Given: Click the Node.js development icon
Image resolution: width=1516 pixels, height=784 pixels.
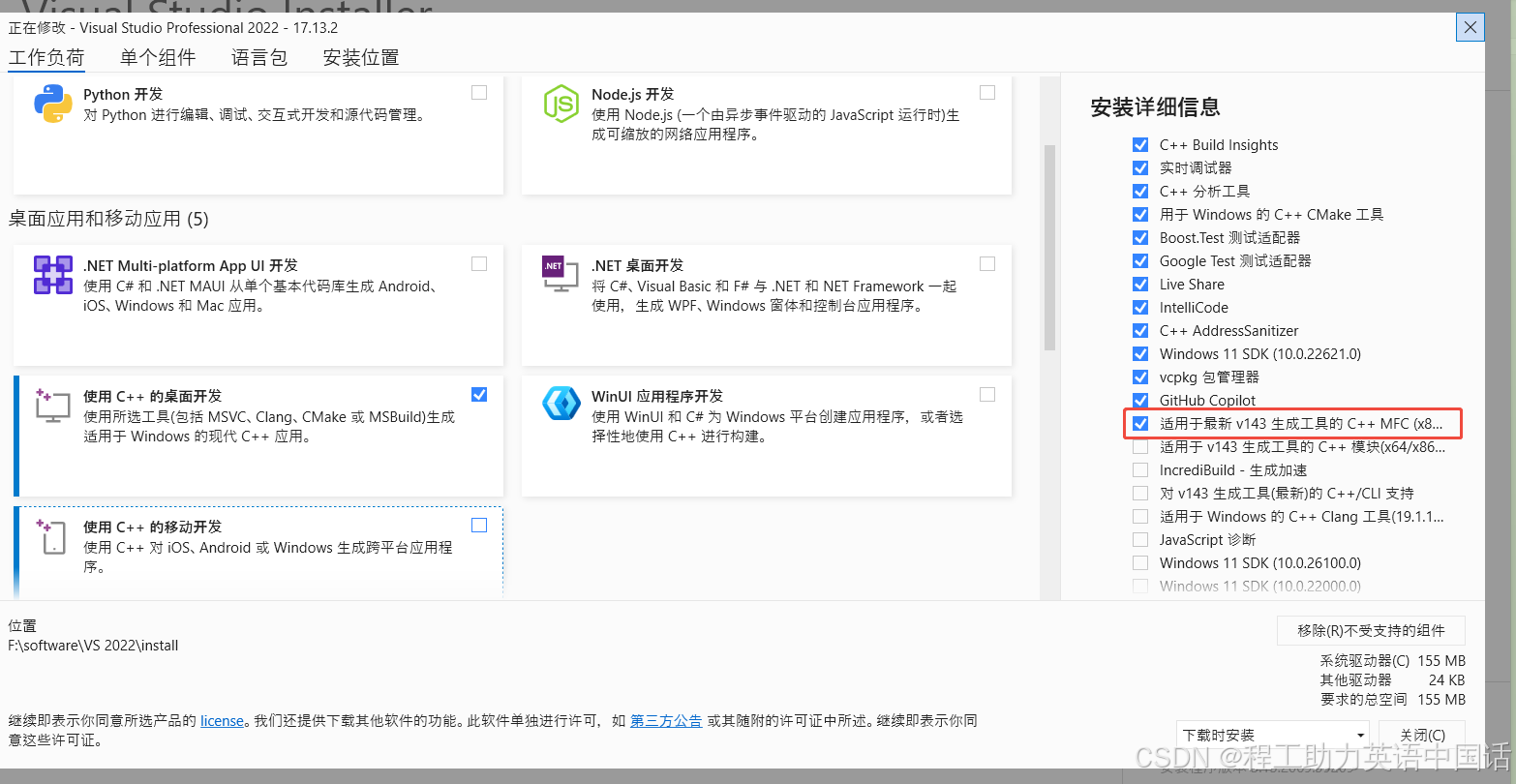Looking at the screenshot, I should coord(561,105).
